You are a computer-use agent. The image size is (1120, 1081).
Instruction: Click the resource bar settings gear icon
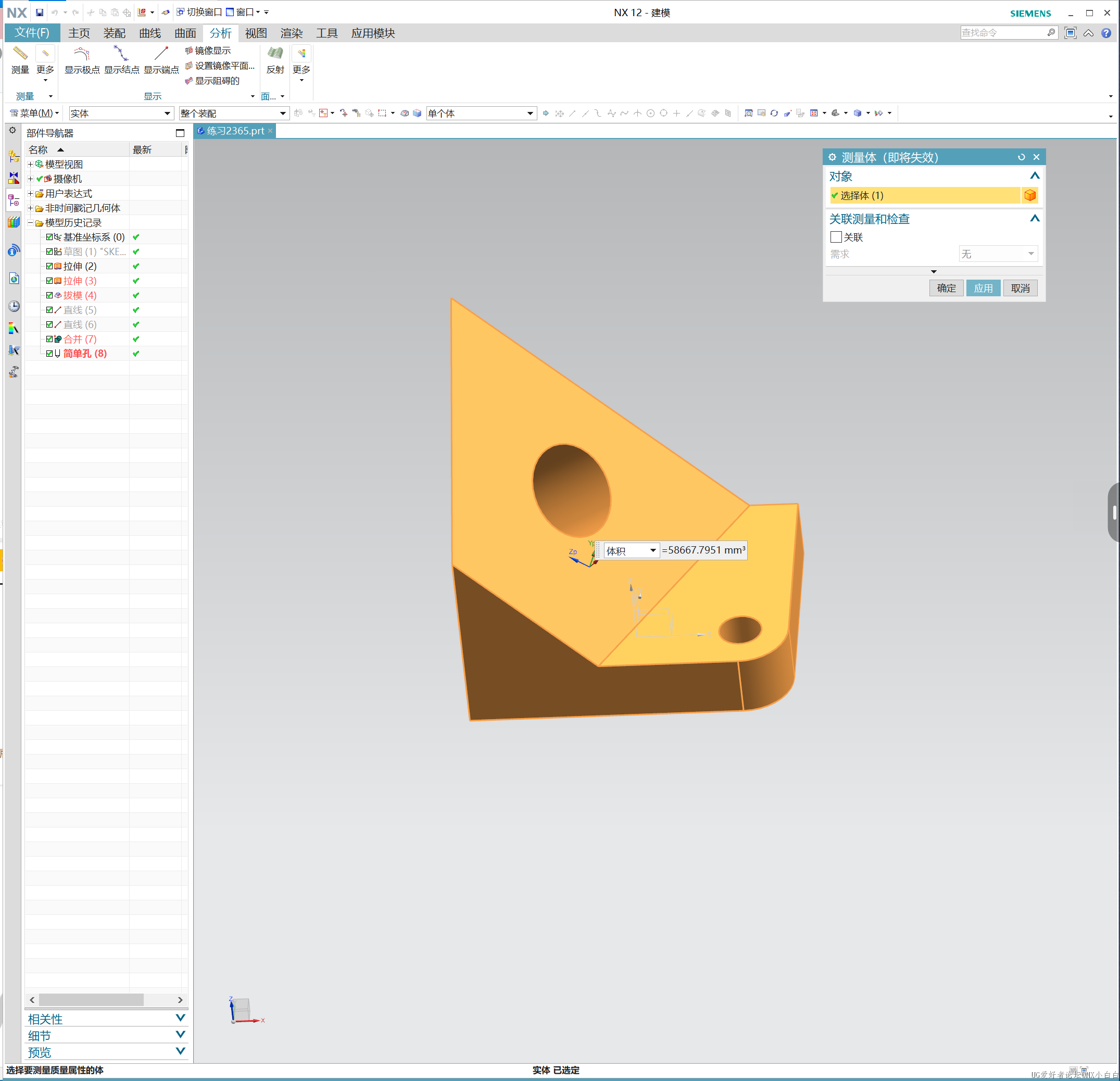[x=12, y=130]
